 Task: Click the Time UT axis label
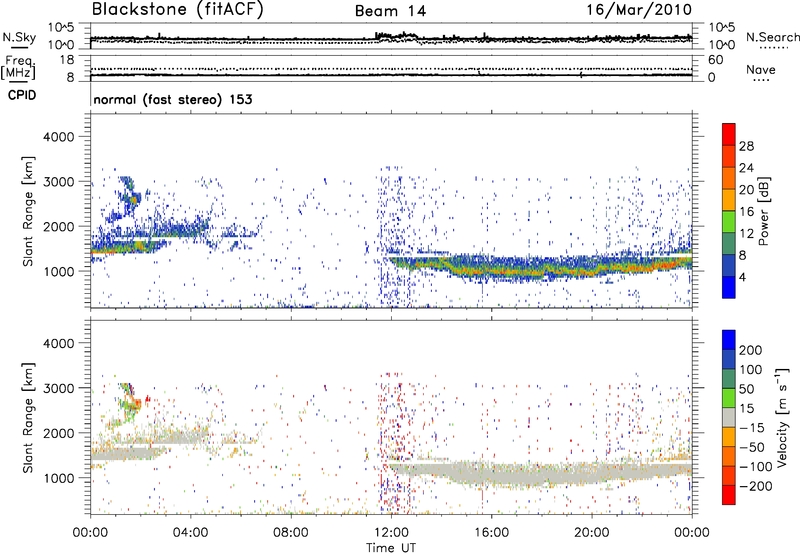point(391,548)
